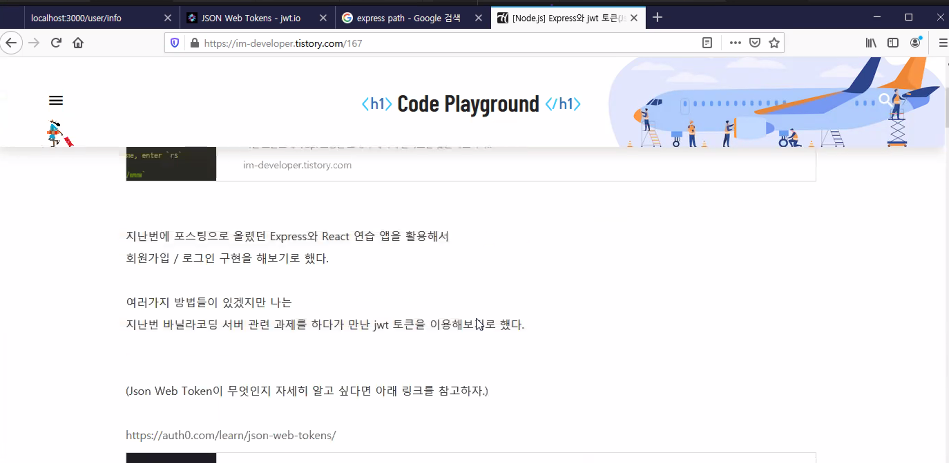The width and height of the screenshot is (949, 463).
Task: Close the Node.js Express tab
Action: (x=634, y=18)
